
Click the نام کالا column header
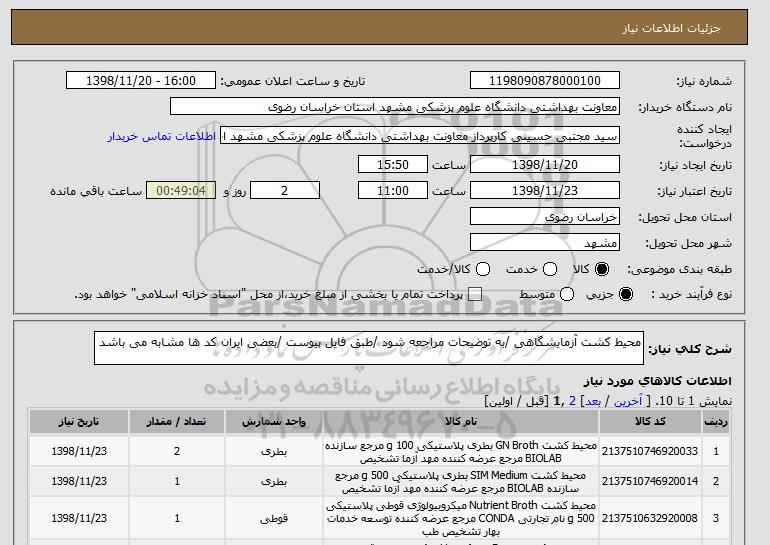pyautogui.click(x=461, y=422)
